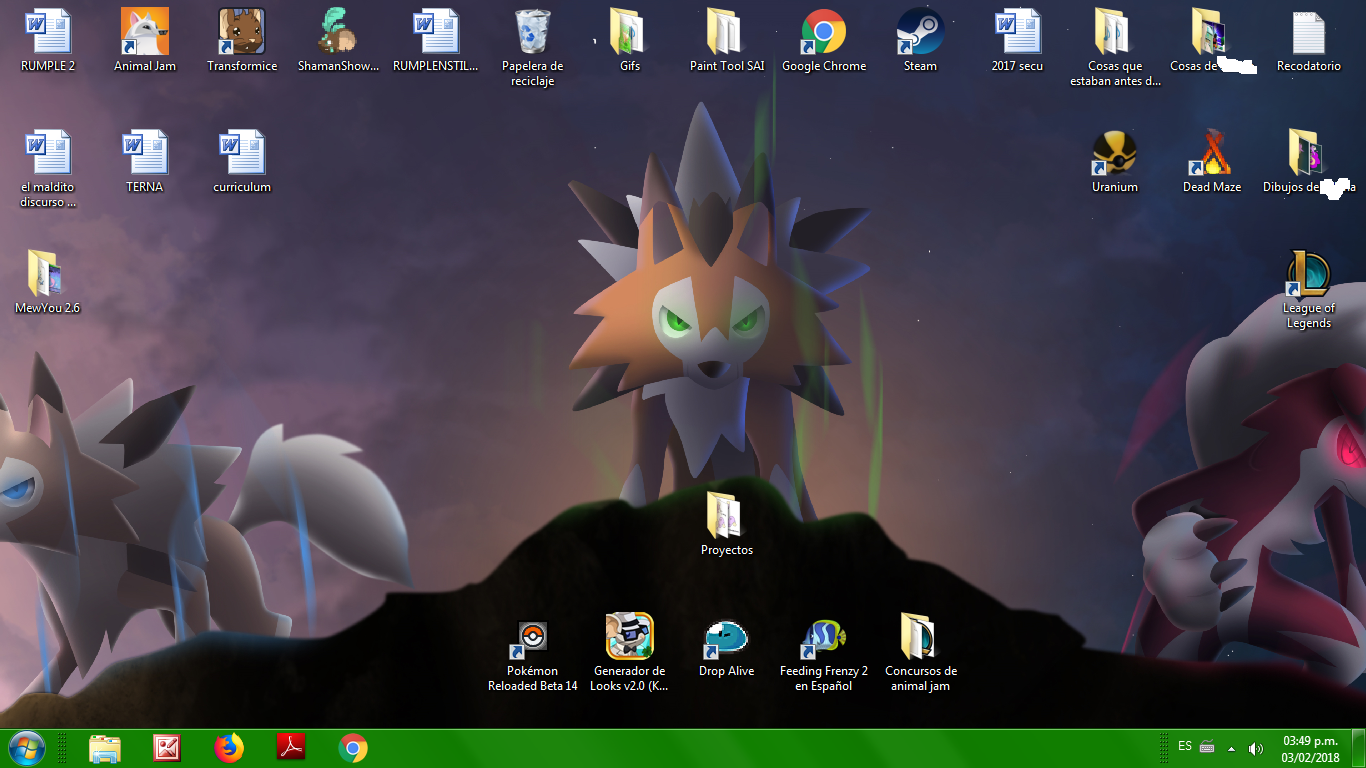
Task: Click the ES language indicator
Action: coord(1185,746)
